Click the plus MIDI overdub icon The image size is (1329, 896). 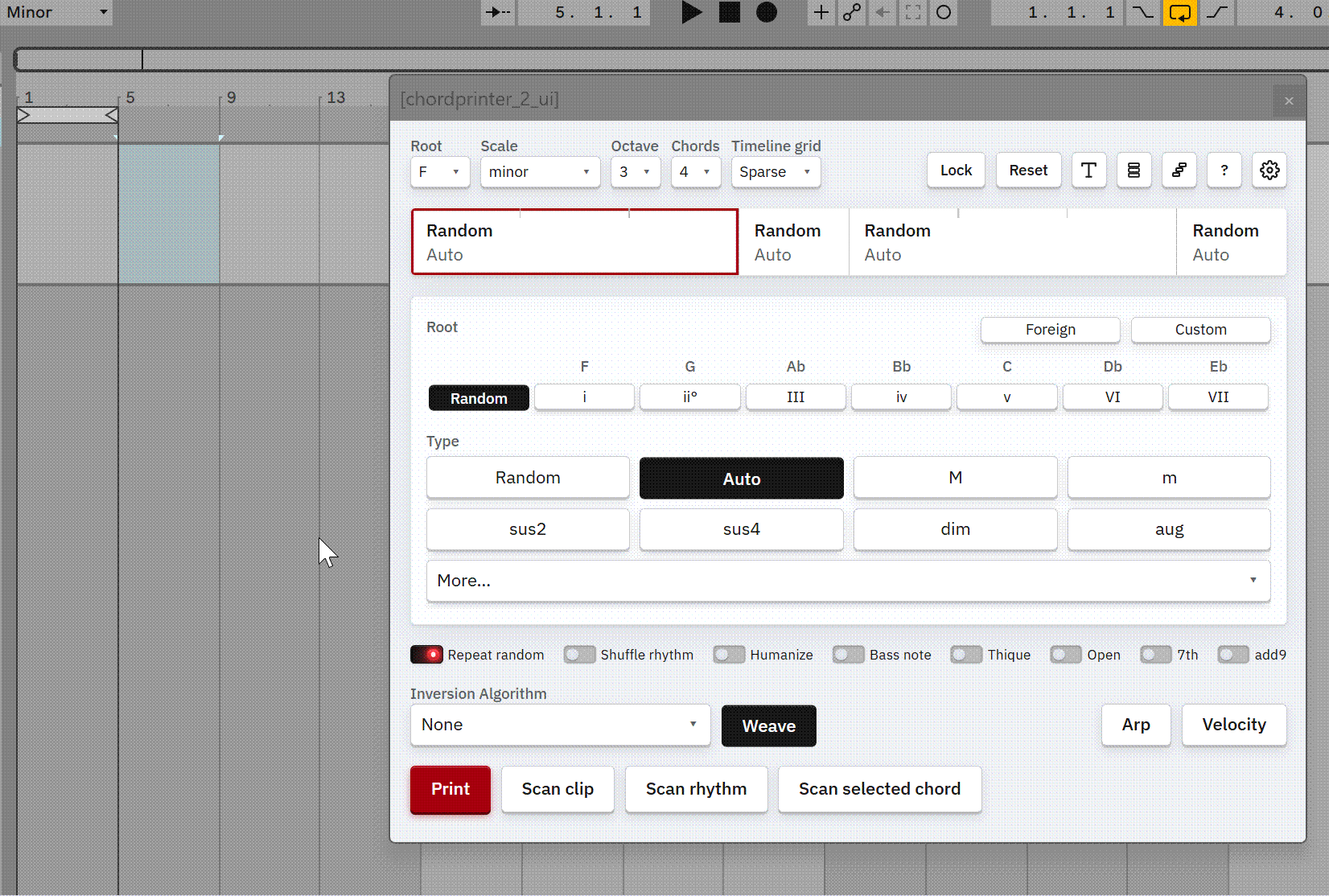pos(821,12)
